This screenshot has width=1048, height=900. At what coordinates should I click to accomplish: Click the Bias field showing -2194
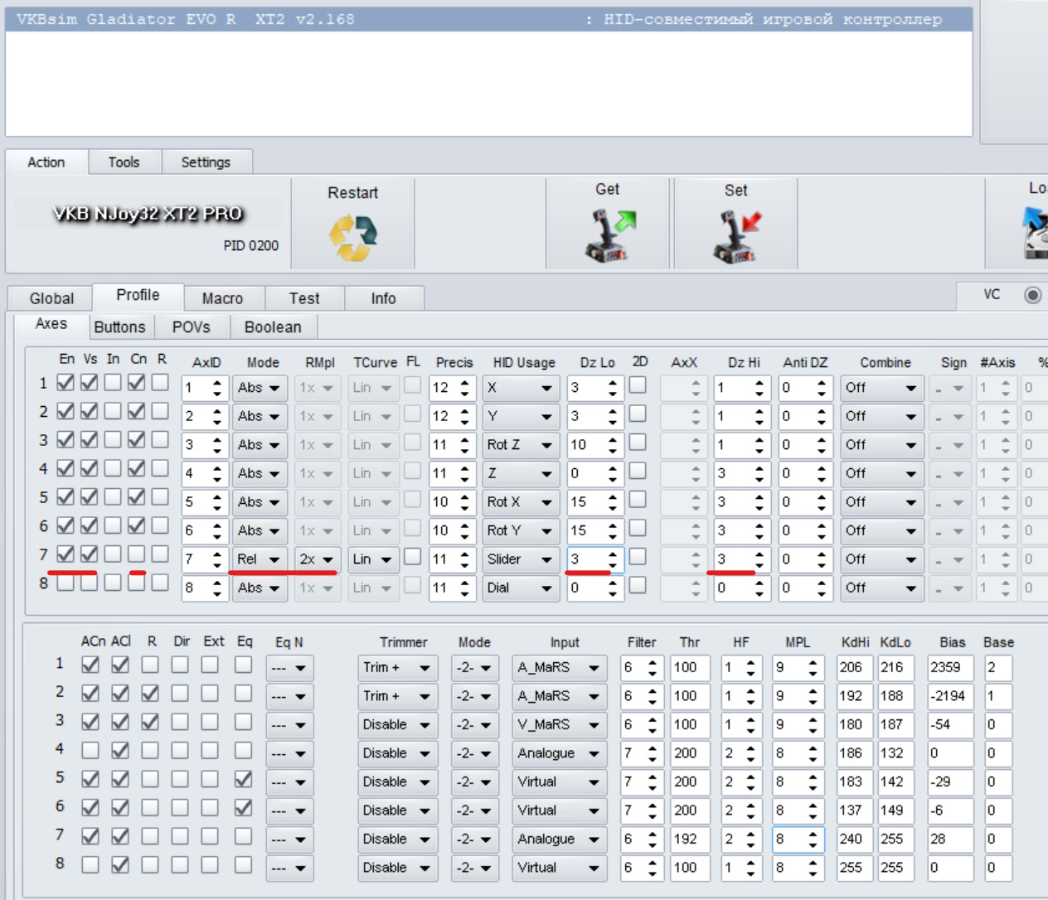tap(950, 696)
